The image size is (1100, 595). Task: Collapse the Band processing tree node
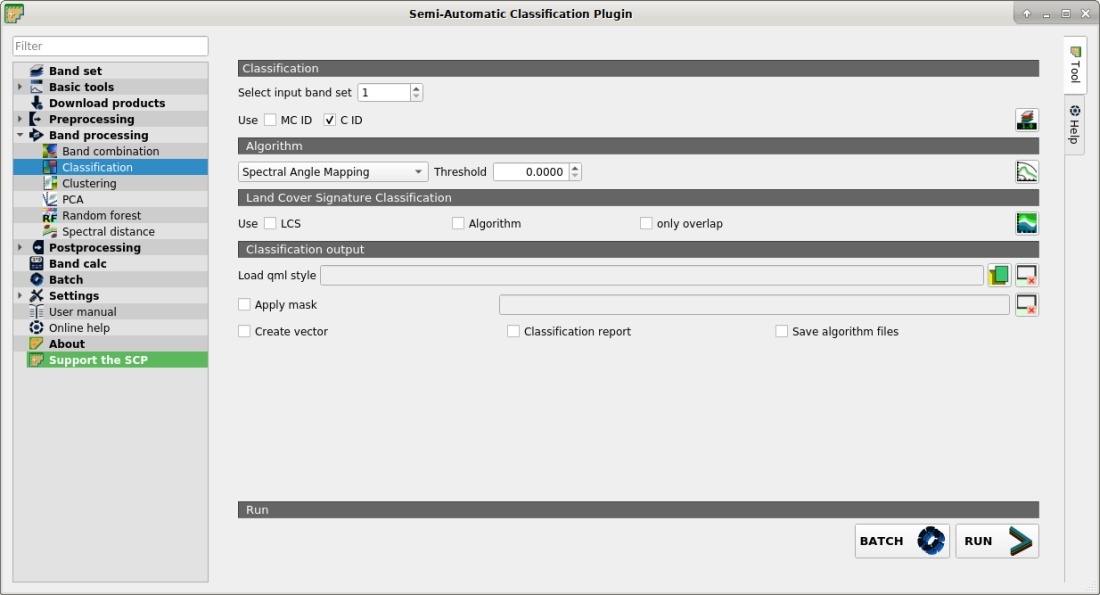point(20,135)
